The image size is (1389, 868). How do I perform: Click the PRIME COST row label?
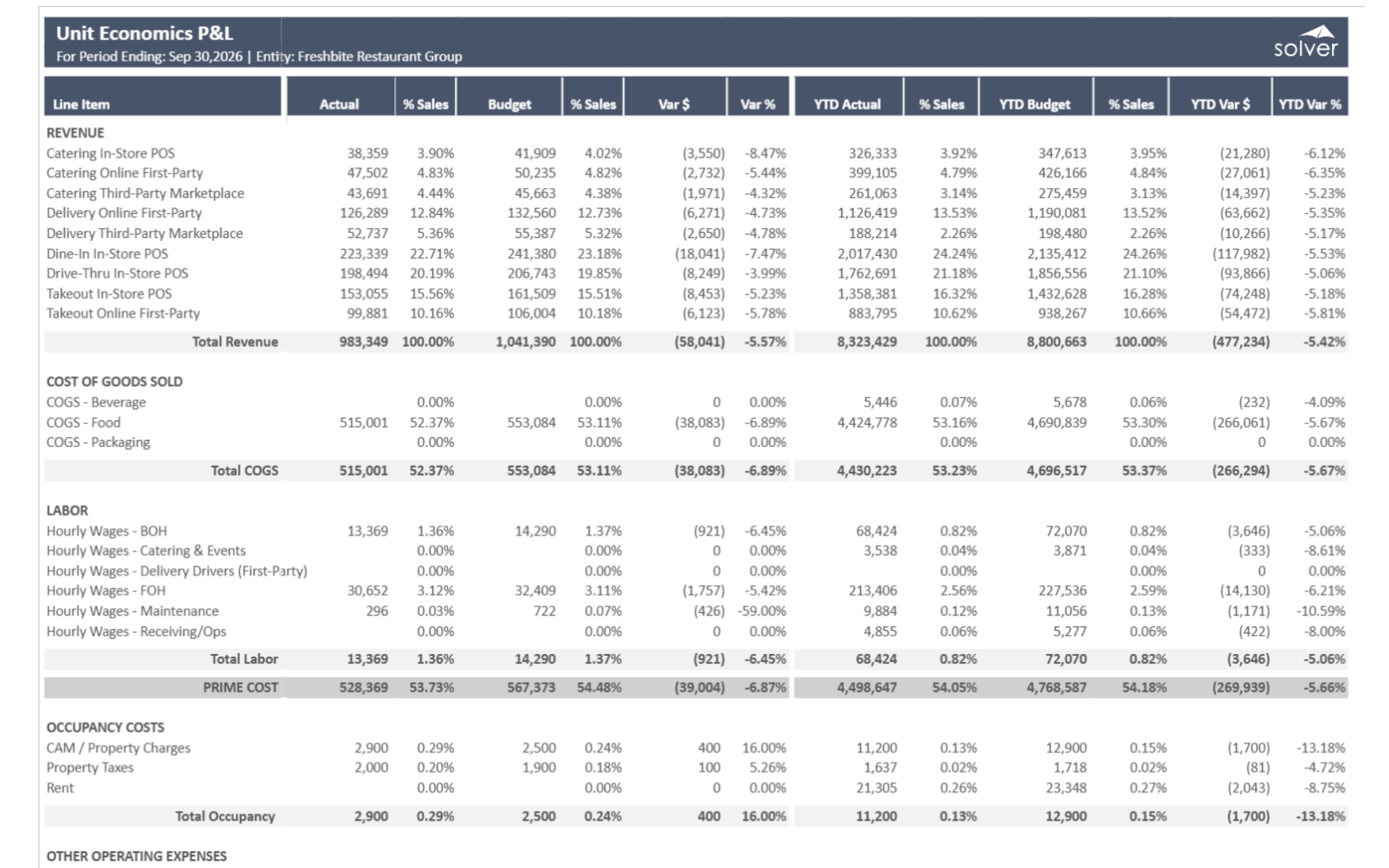pyautogui.click(x=240, y=687)
